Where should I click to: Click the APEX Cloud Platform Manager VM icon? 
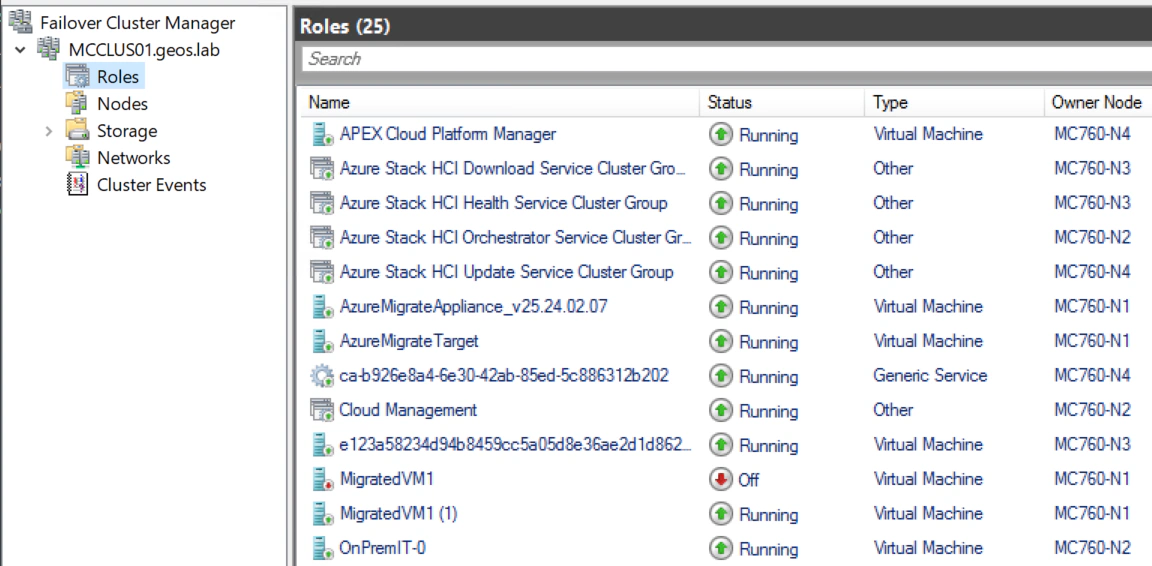pyautogui.click(x=322, y=134)
